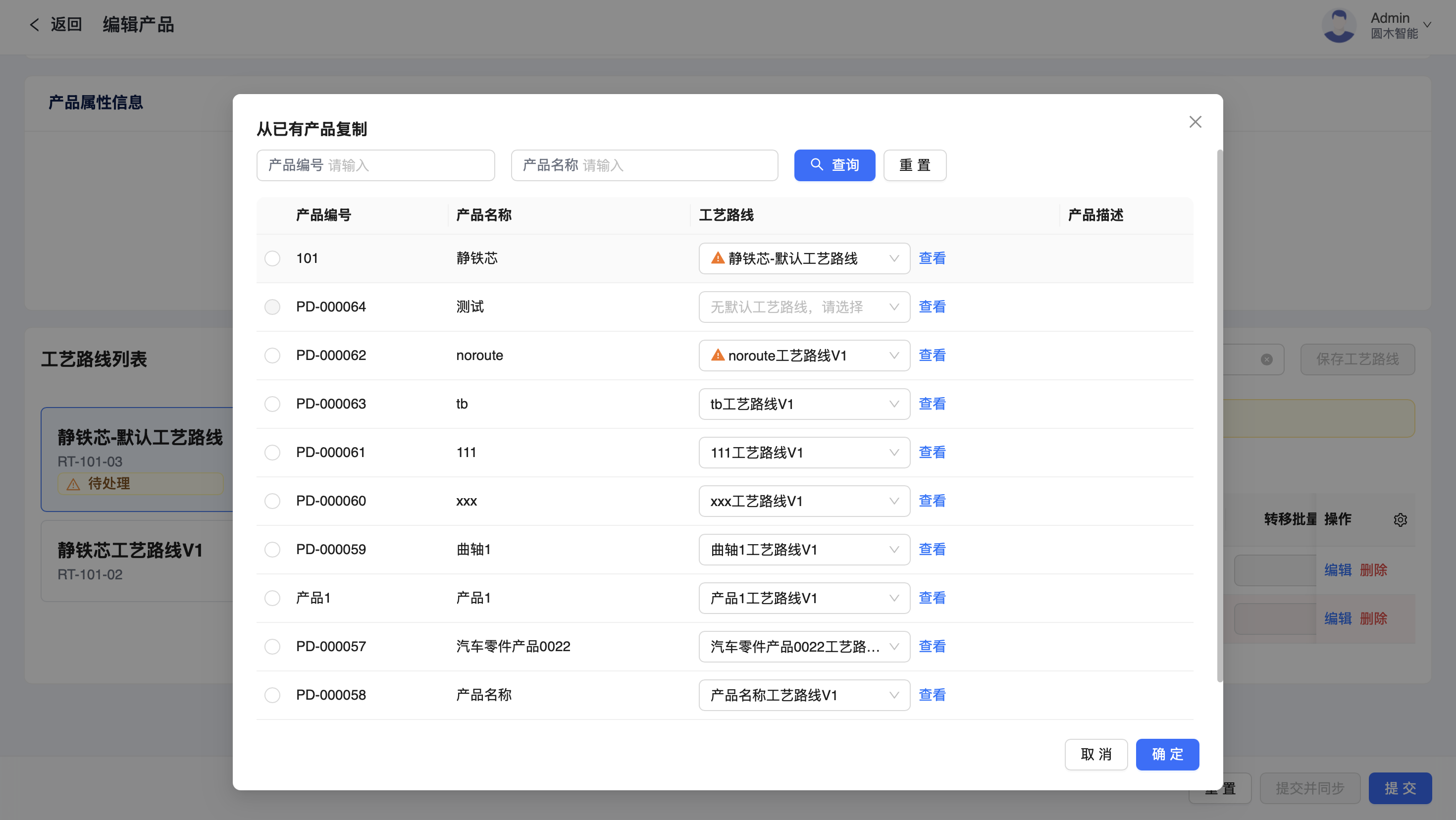Click the Admin user avatar
The image size is (1456, 820).
(1339, 25)
